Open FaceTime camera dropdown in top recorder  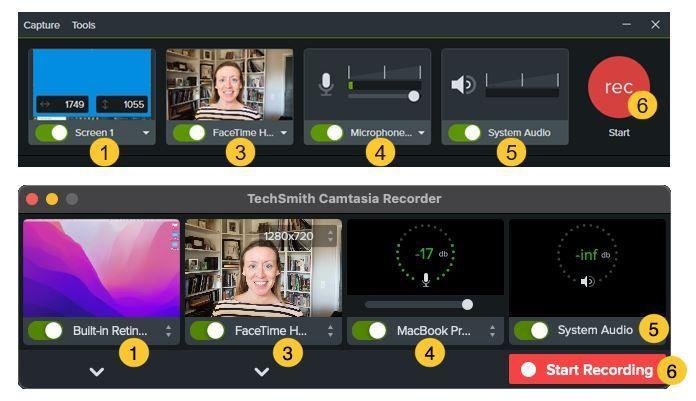pos(284,133)
